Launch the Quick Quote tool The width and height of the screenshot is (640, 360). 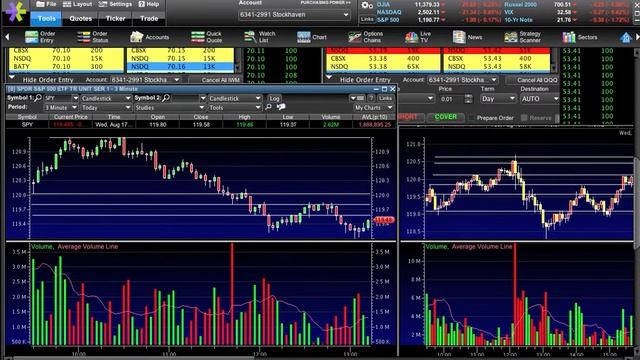(x=207, y=37)
